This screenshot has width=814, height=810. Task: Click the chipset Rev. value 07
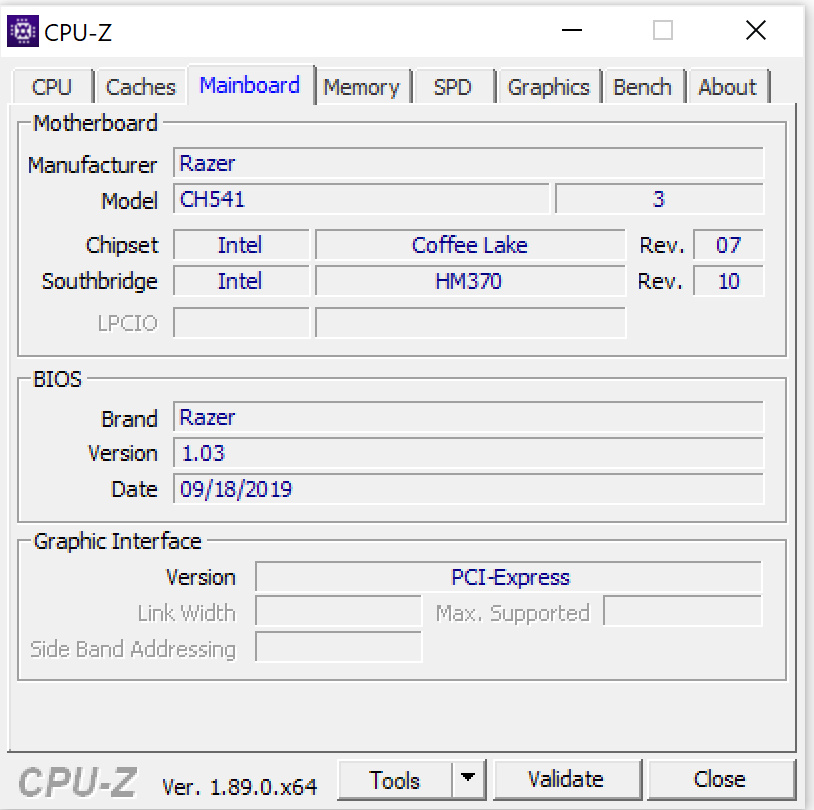coord(728,245)
